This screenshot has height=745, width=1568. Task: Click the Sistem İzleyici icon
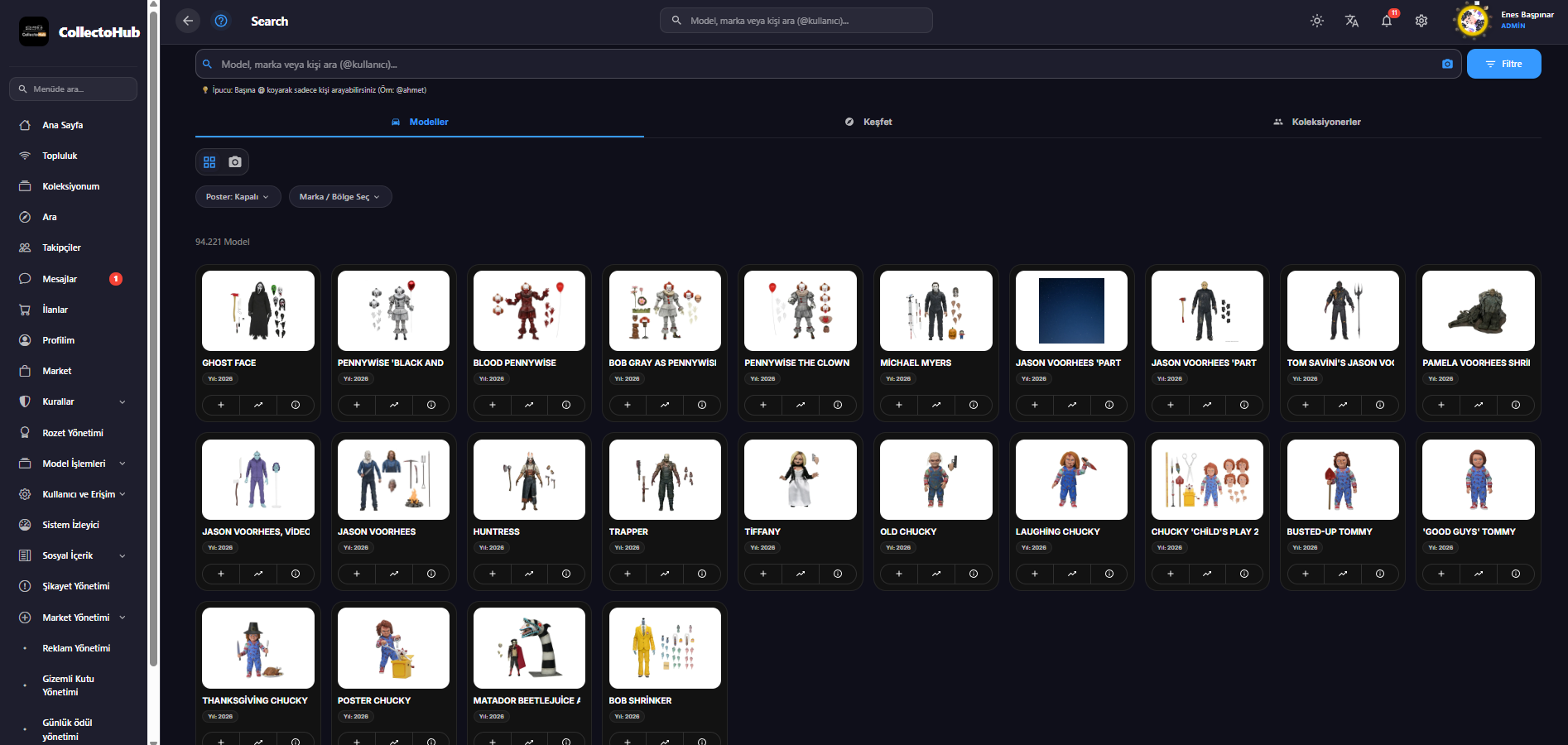(25, 525)
